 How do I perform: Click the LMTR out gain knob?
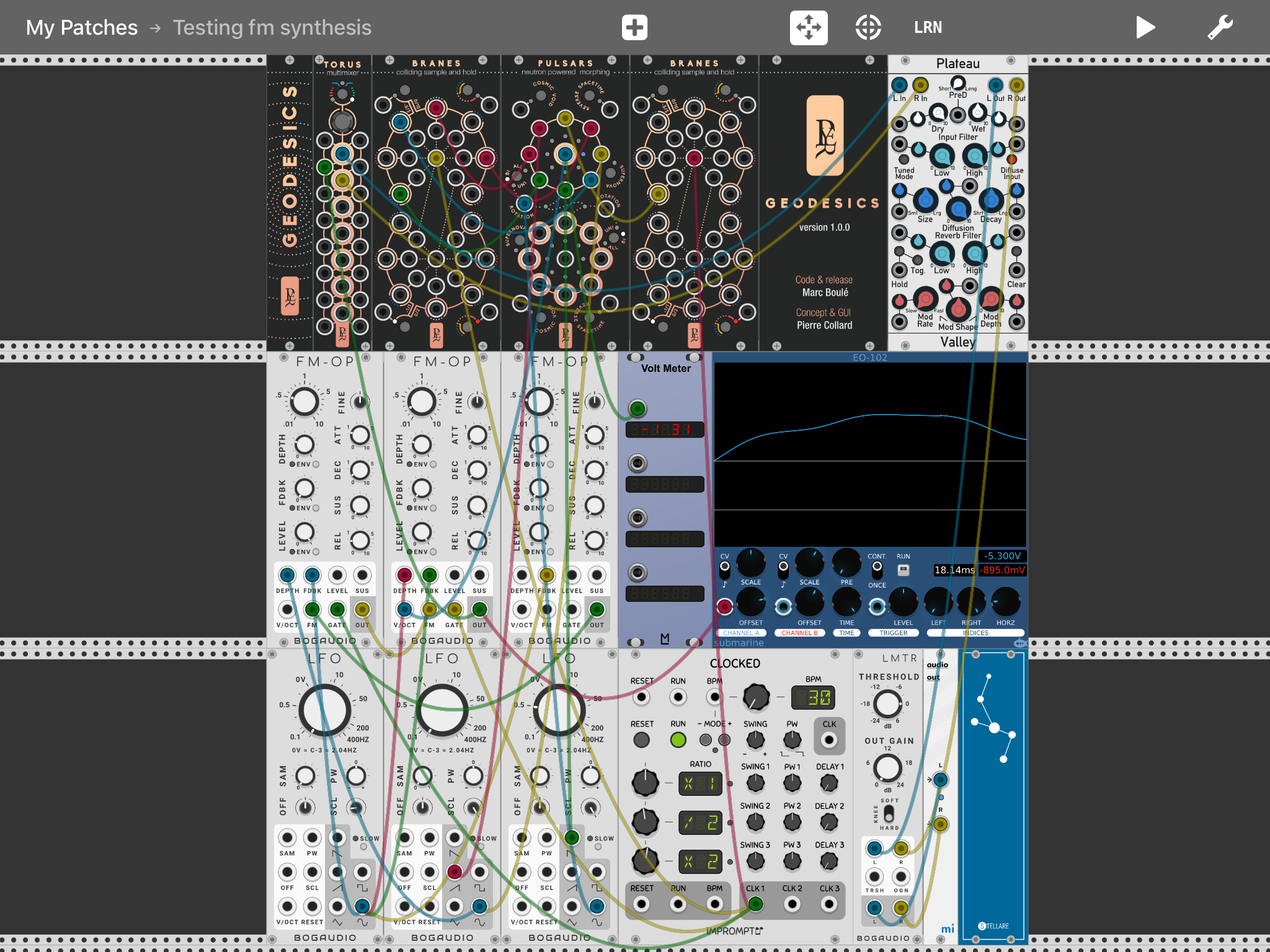pos(887,768)
